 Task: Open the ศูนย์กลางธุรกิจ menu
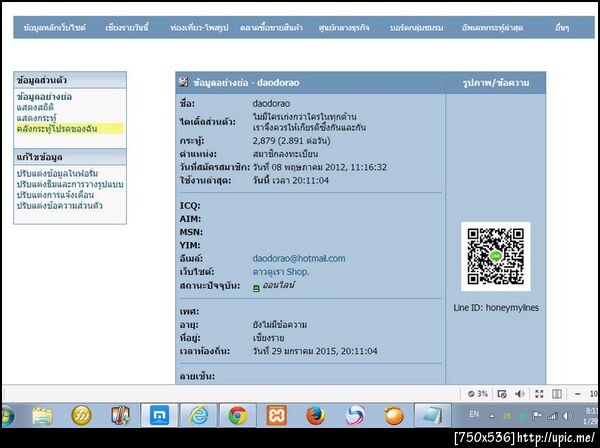coord(344,28)
